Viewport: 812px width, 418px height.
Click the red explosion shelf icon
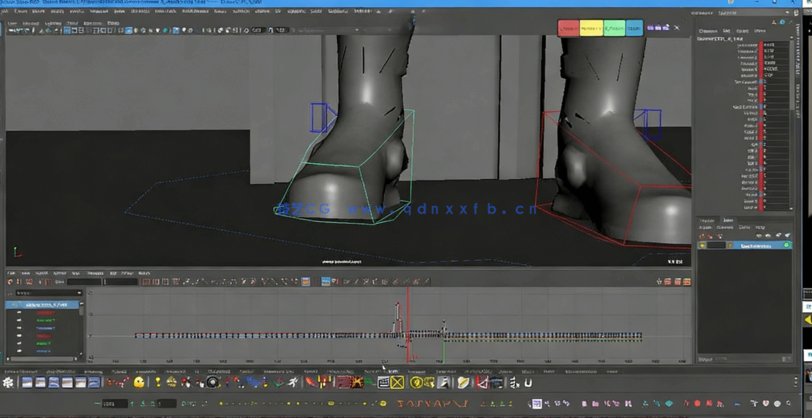tap(357, 383)
